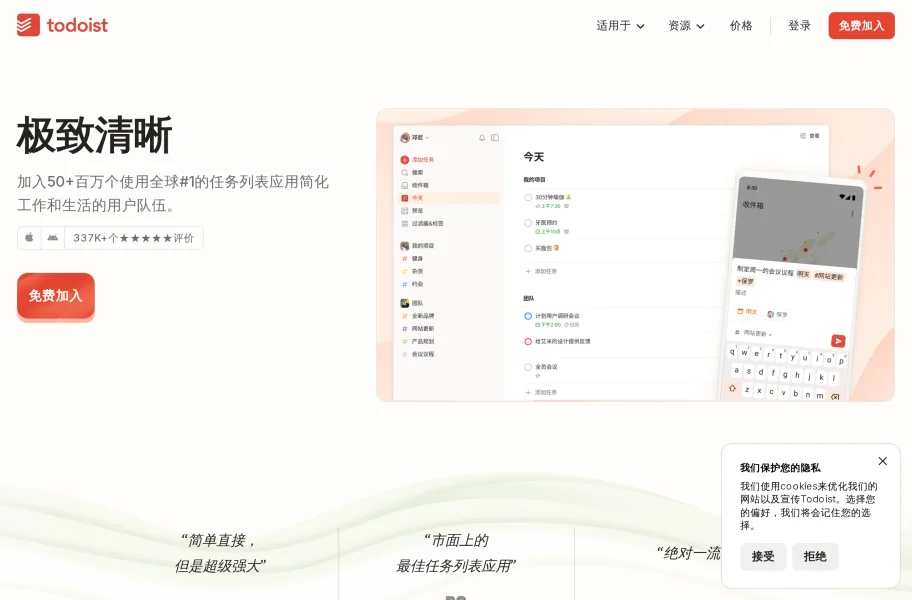Click the backspace key on phone keyboard

pos(835,397)
